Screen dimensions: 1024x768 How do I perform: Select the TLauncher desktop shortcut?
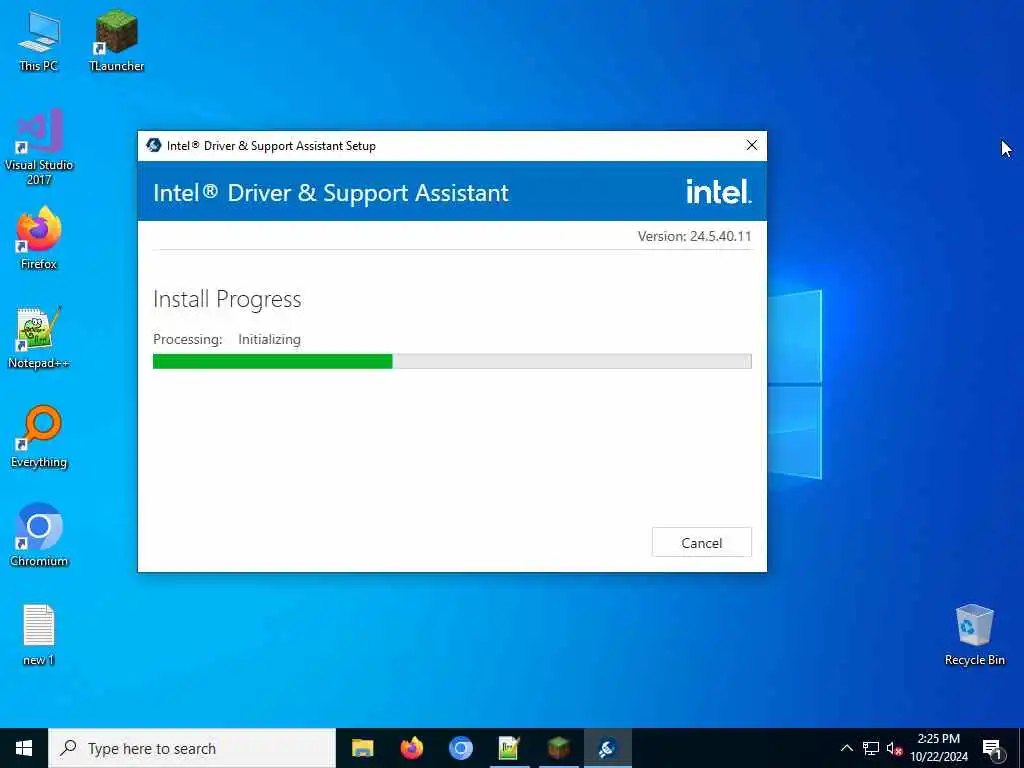[x=116, y=40]
